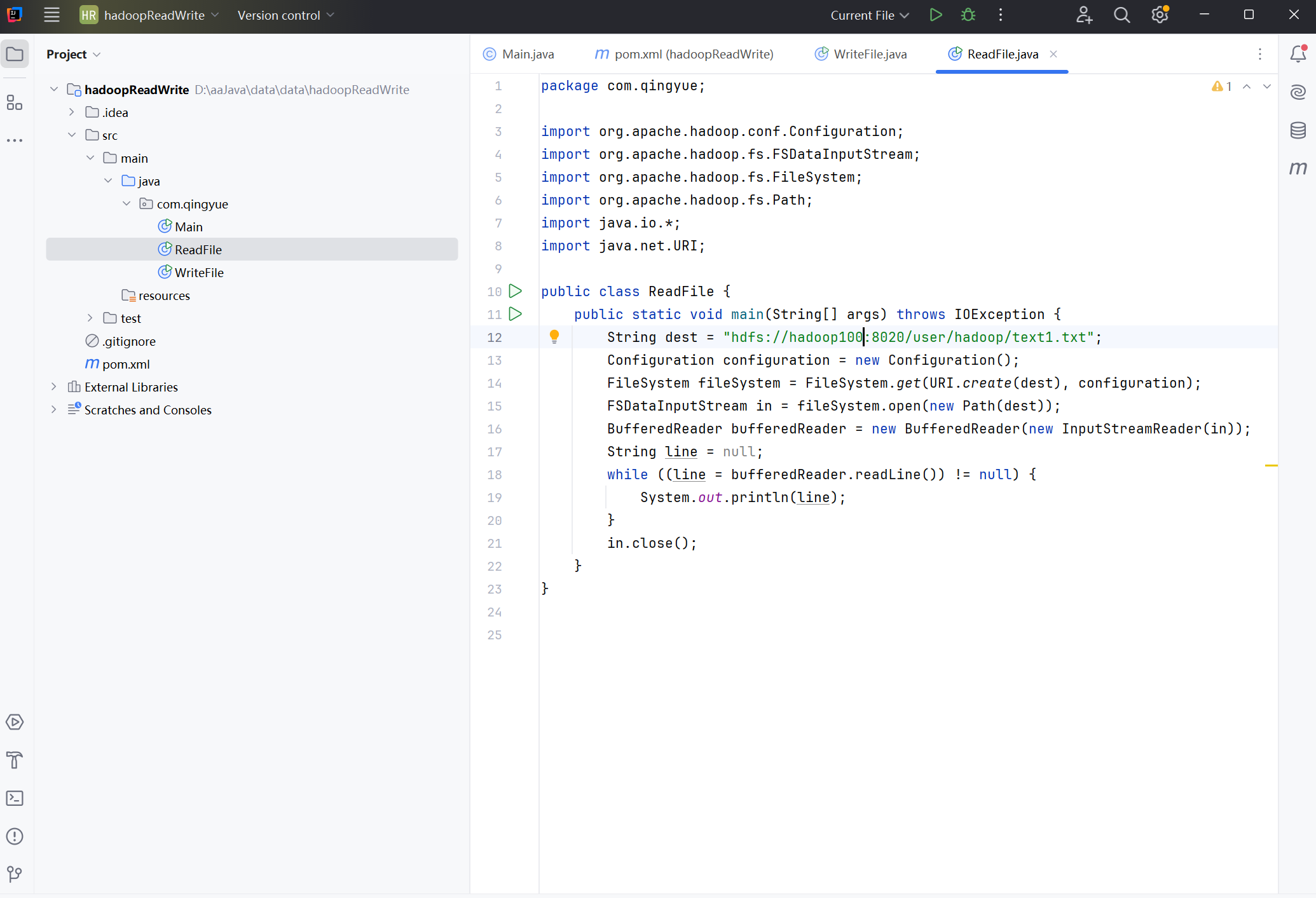1316x898 pixels.
Task: Run the current file with the green play button
Action: pyautogui.click(x=935, y=15)
